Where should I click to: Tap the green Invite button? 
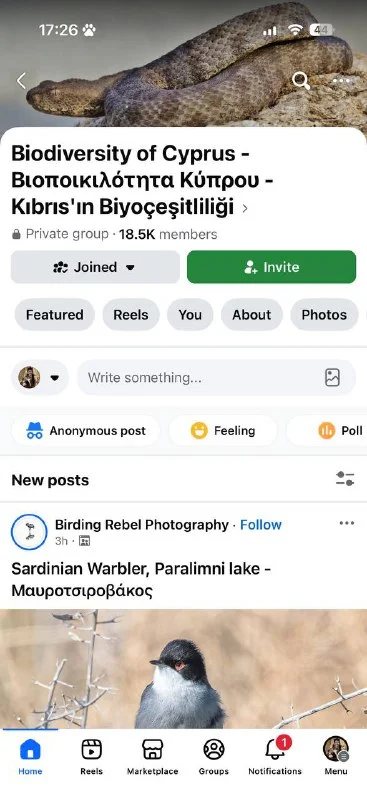272,267
